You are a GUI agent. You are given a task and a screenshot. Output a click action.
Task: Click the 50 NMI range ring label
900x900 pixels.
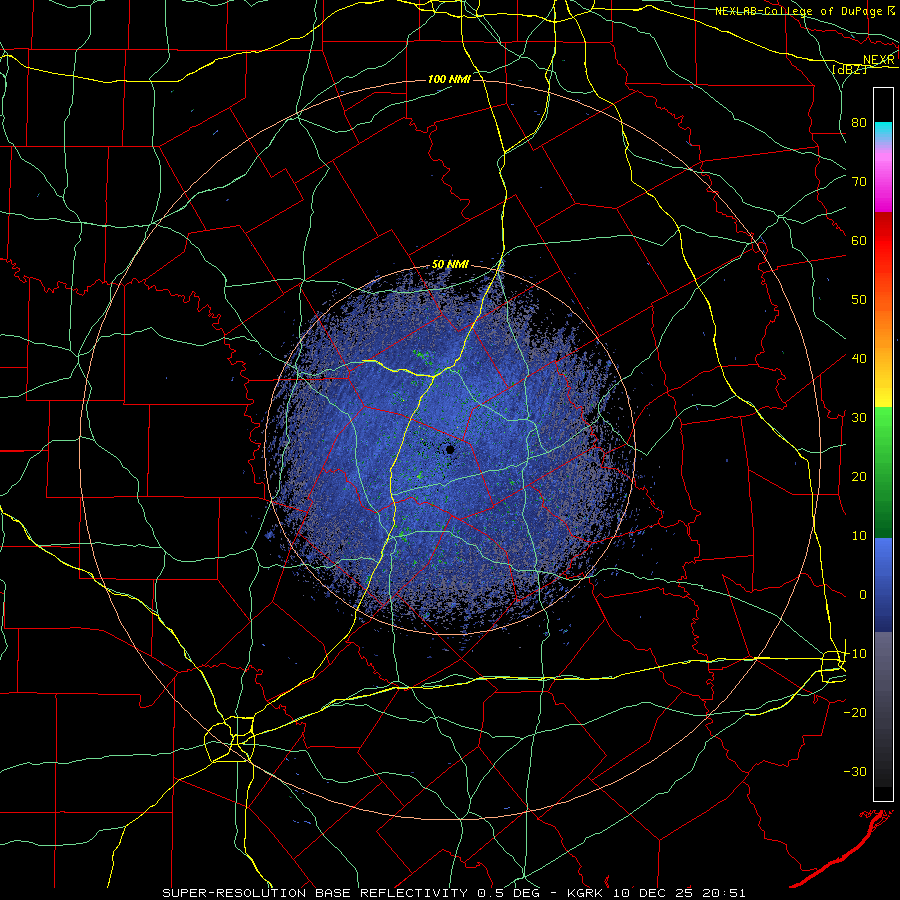451,265
